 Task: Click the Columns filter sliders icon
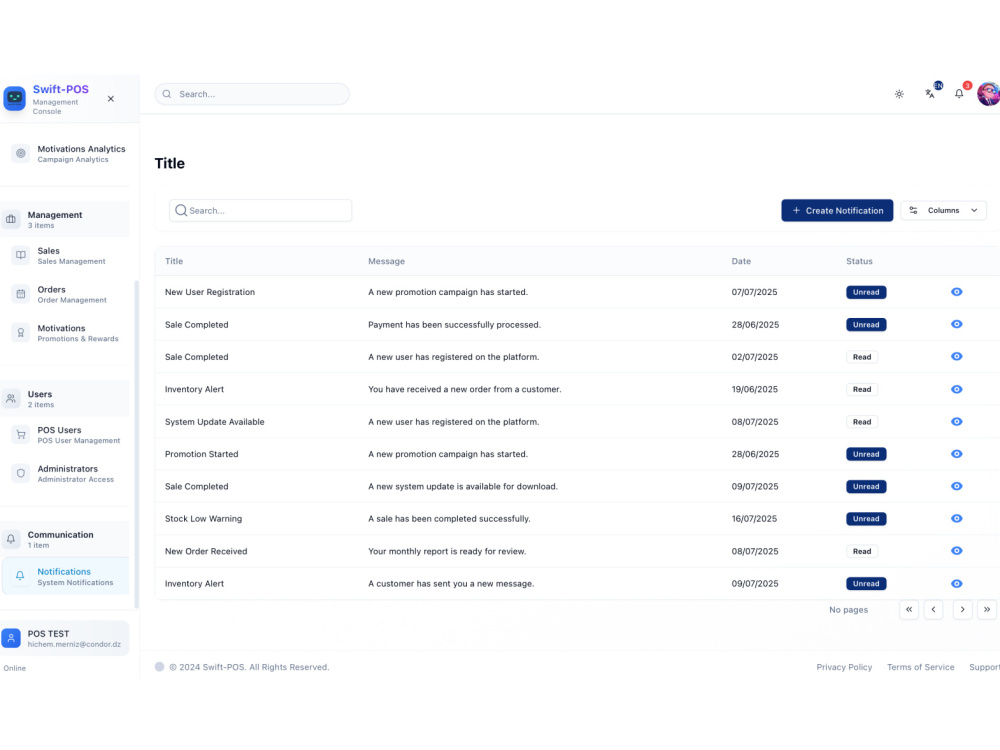[x=913, y=210]
